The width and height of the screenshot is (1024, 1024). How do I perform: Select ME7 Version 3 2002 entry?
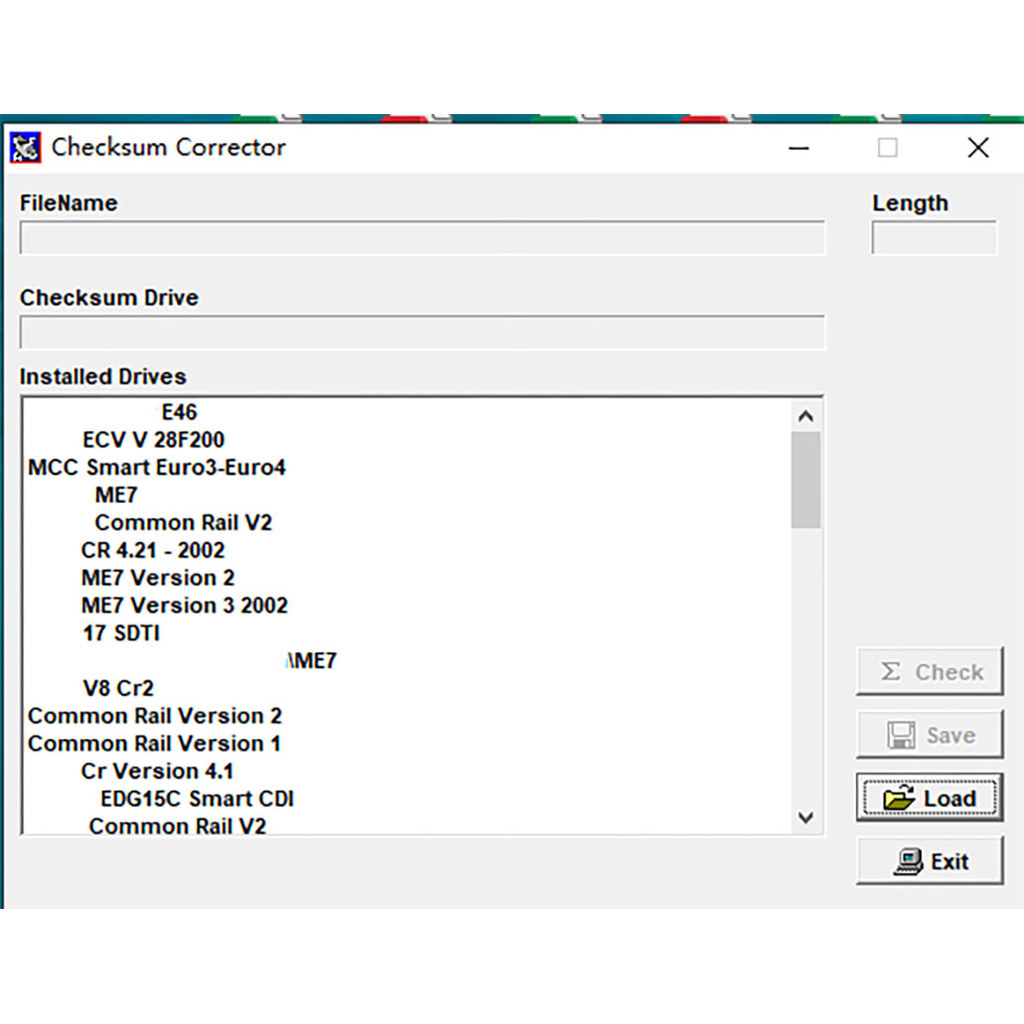(184, 605)
